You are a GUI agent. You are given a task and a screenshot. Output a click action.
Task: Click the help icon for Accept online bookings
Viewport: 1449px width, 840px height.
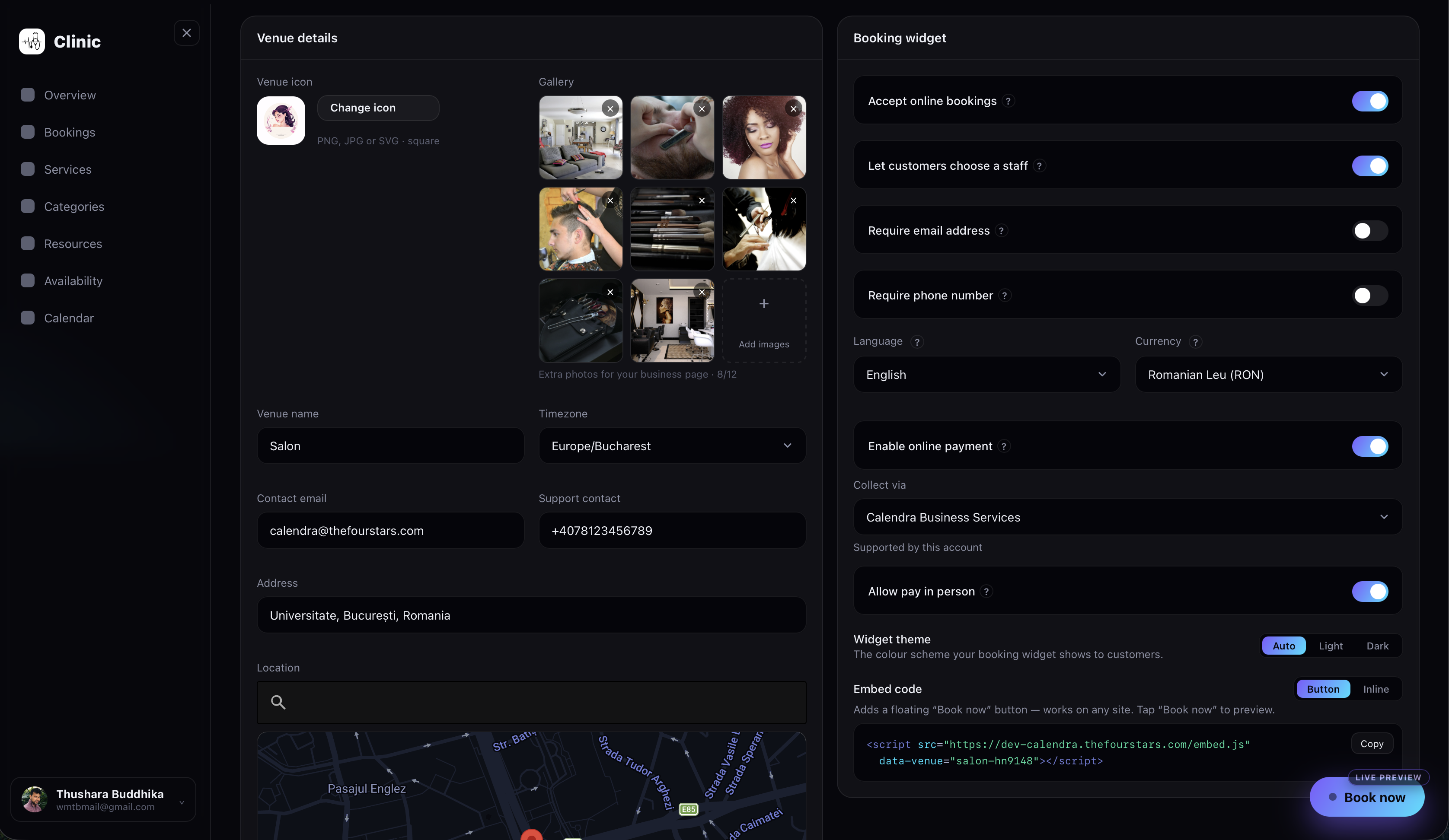click(x=1008, y=101)
